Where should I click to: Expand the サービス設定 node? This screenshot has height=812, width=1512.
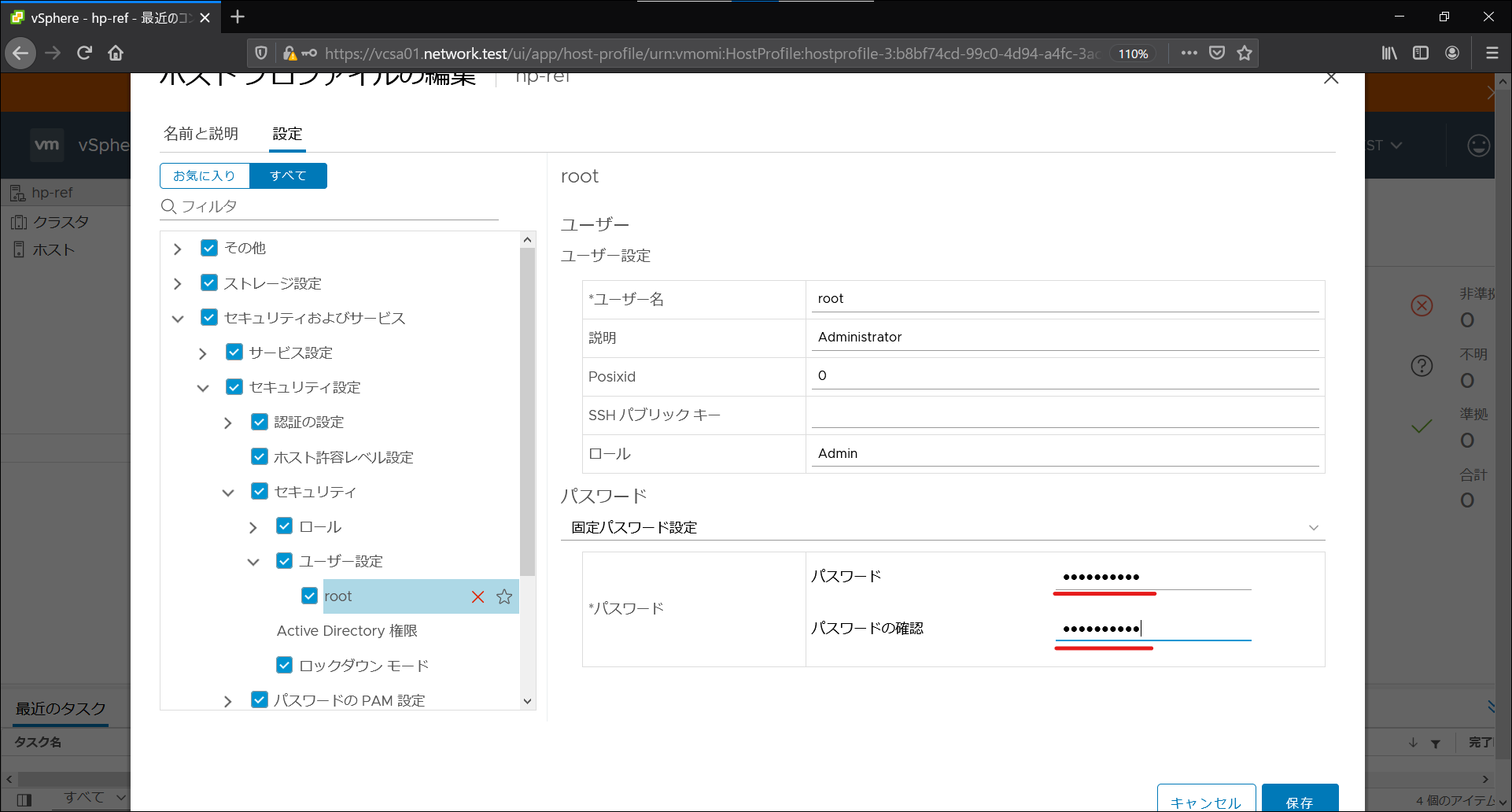203,353
